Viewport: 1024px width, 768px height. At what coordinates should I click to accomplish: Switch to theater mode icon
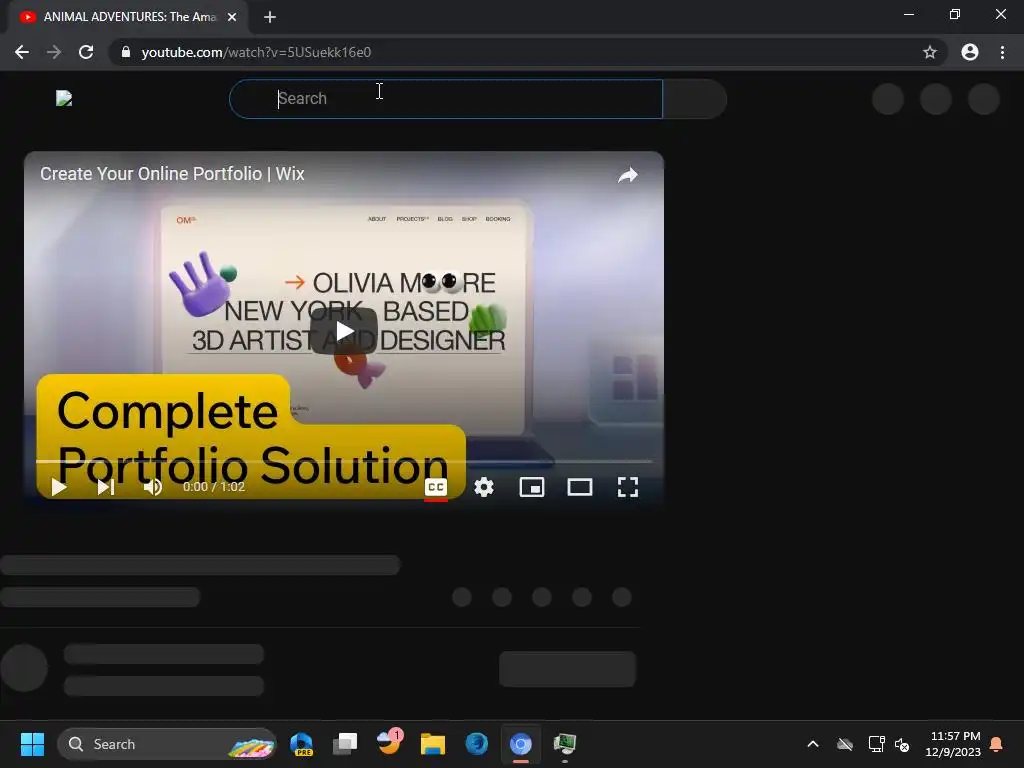(x=580, y=487)
